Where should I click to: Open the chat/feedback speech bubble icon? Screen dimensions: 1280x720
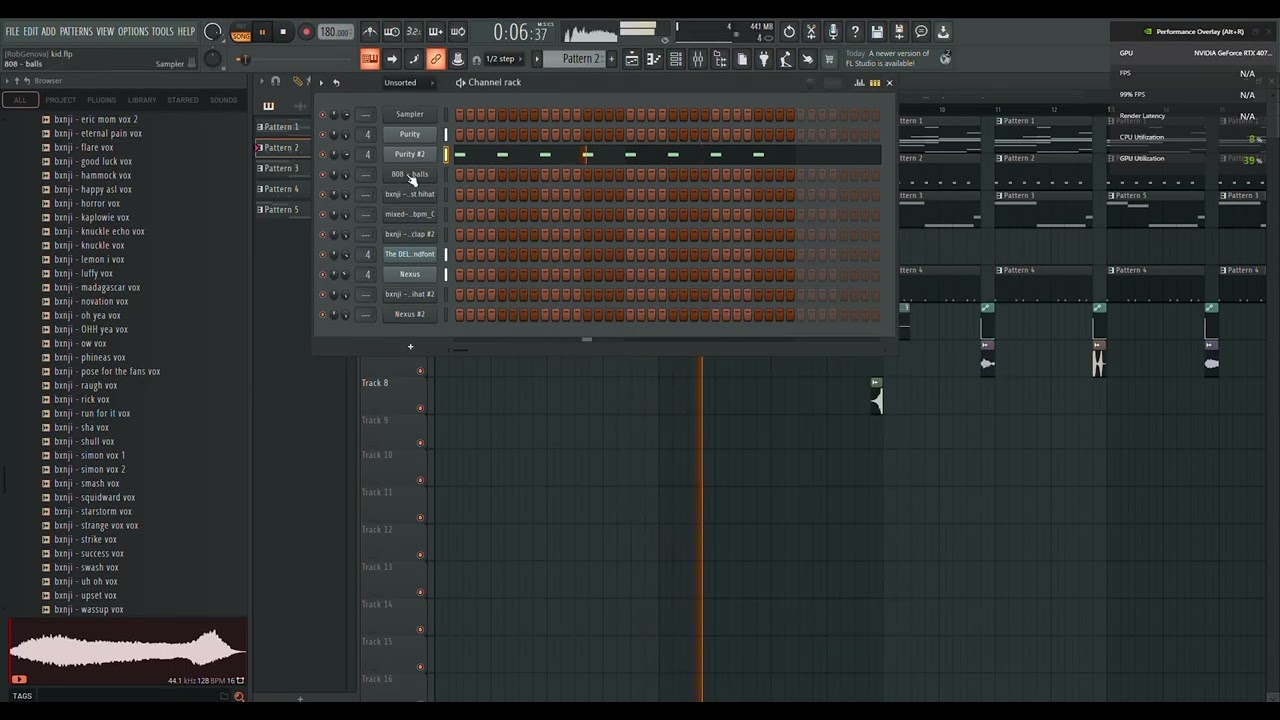pos(921,32)
